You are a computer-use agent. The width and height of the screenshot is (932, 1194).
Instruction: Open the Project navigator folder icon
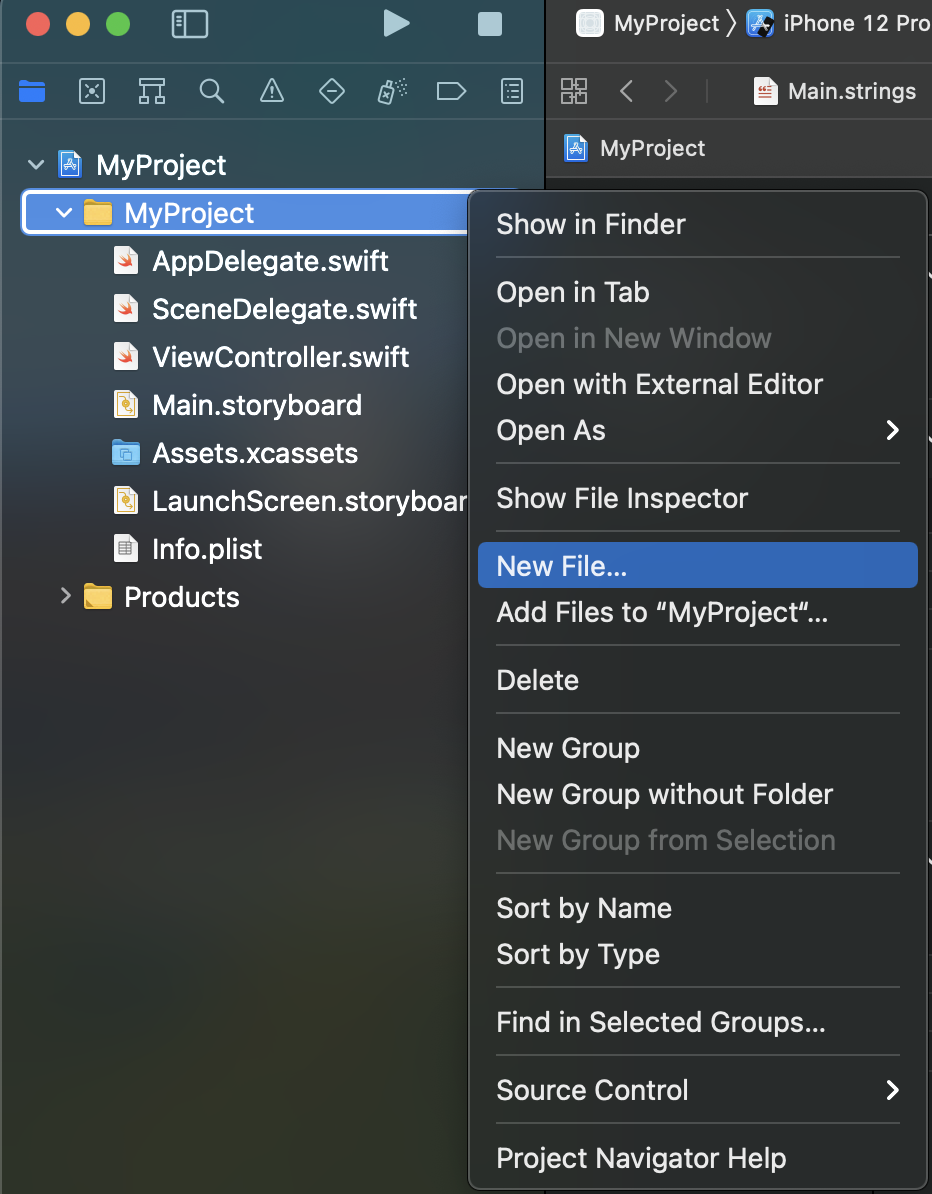click(x=32, y=92)
